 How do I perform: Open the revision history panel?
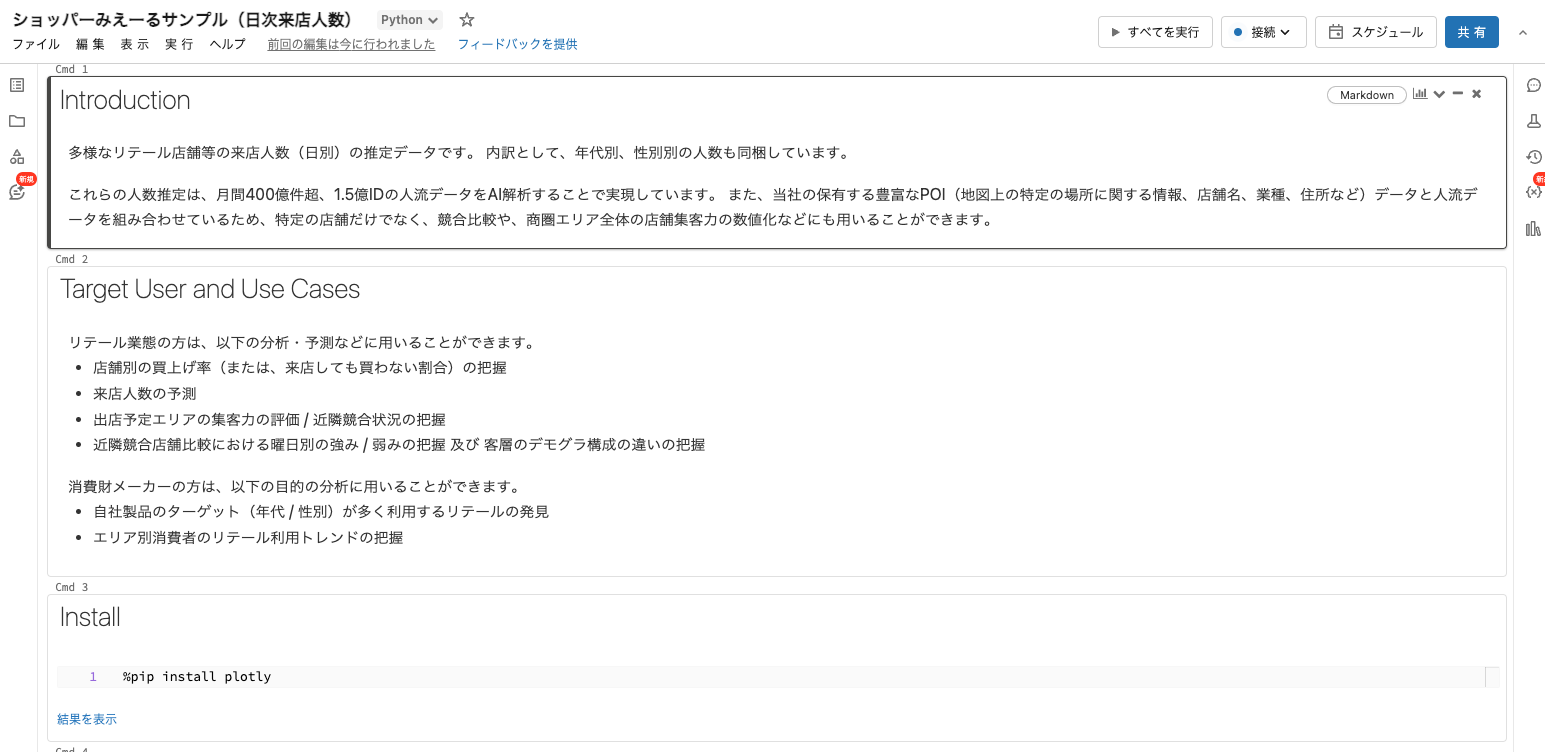pos(1534,156)
